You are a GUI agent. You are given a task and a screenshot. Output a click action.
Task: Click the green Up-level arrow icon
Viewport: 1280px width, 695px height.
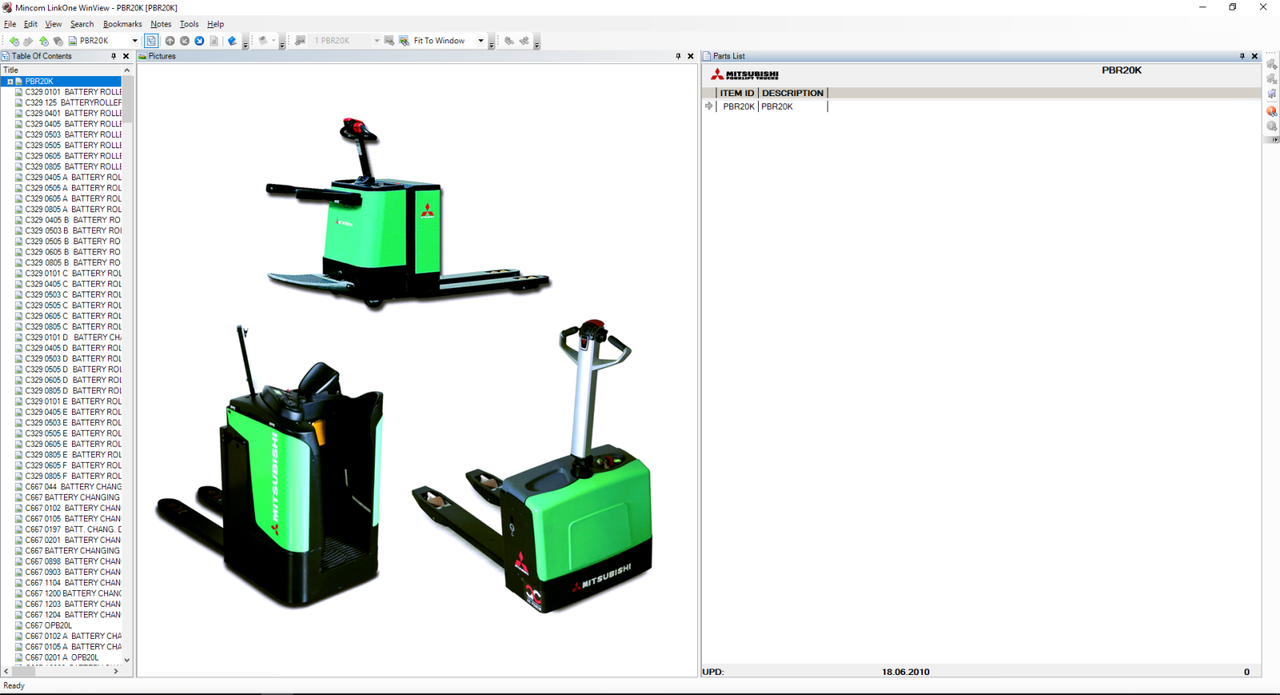[44, 41]
